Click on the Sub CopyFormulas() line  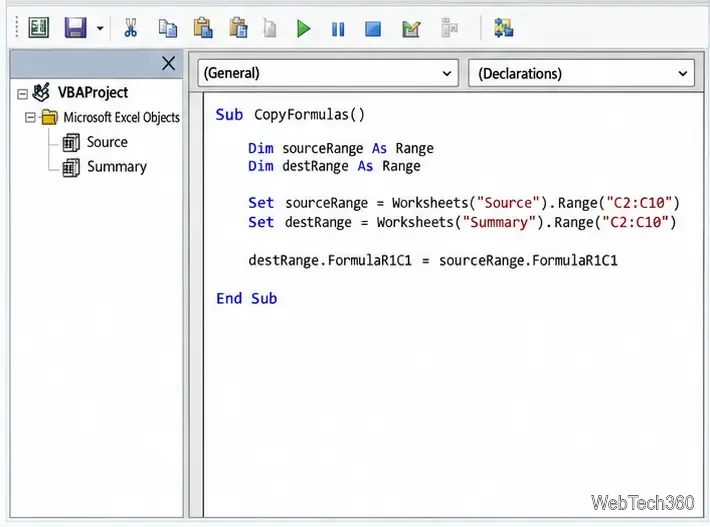point(290,115)
